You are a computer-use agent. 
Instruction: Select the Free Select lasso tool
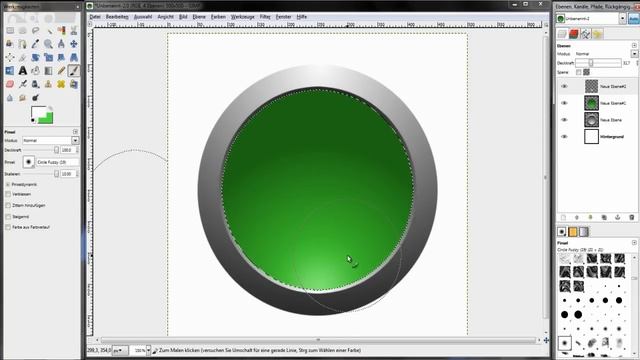coord(36,30)
